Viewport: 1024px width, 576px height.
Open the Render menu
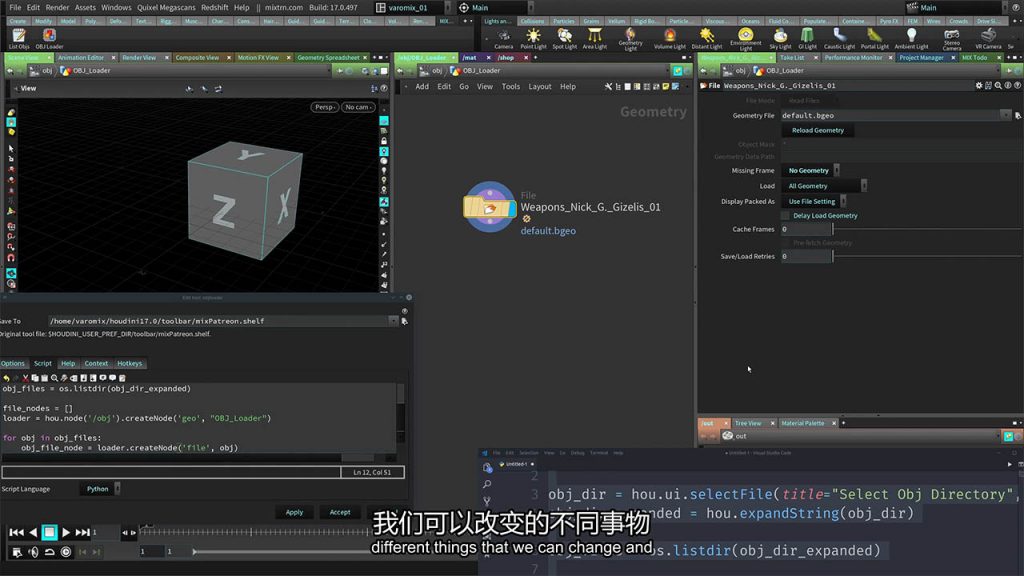57,7
